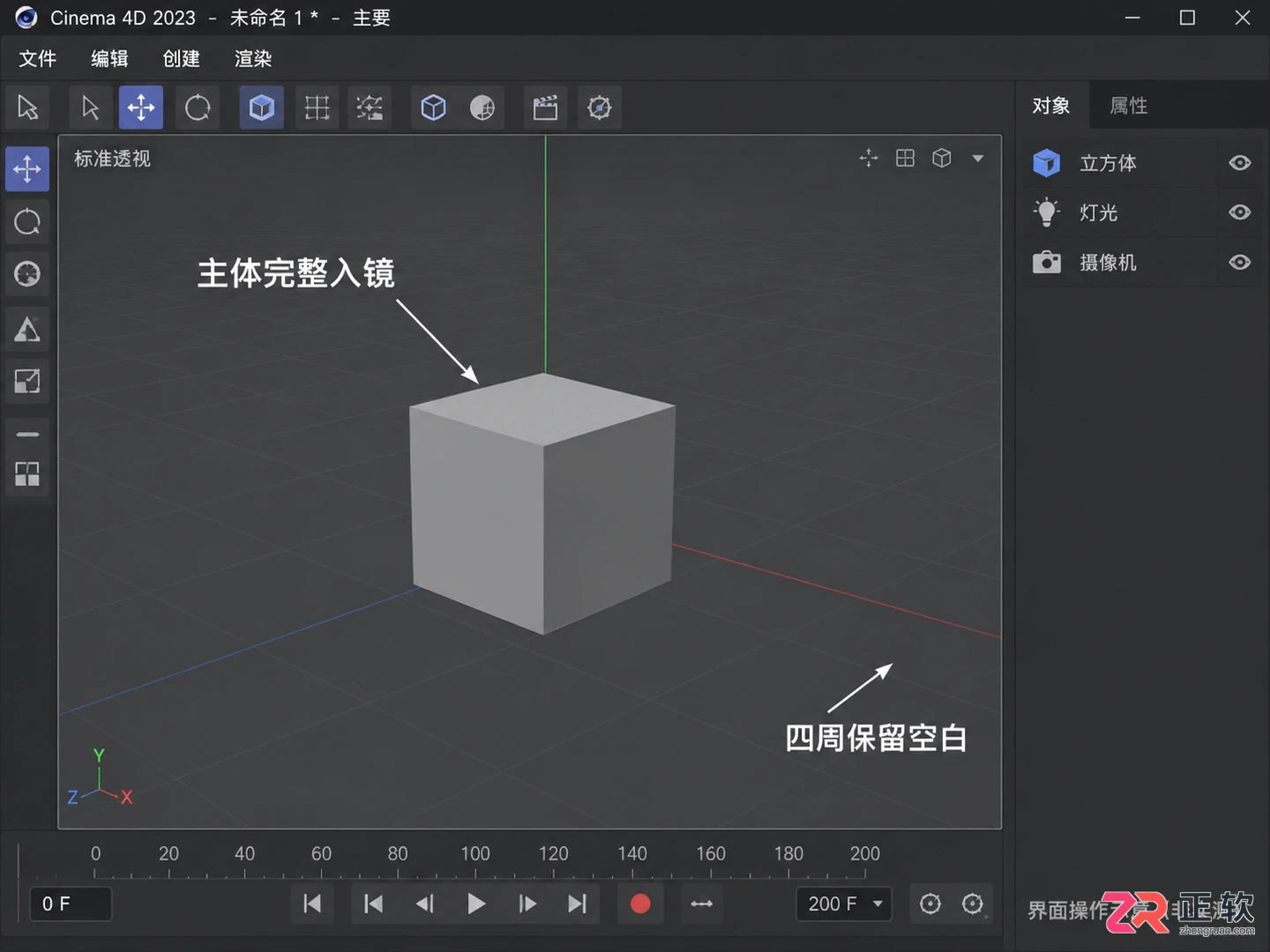Select the 摄像机 object in object list
1270x952 pixels.
click(1120, 262)
